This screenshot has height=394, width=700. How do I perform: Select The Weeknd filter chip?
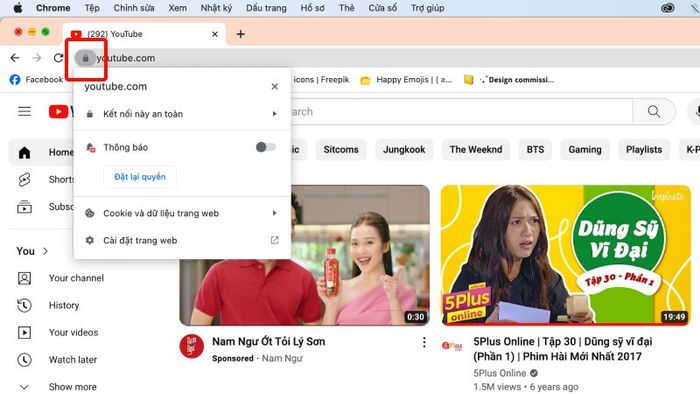pyautogui.click(x=476, y=149)
